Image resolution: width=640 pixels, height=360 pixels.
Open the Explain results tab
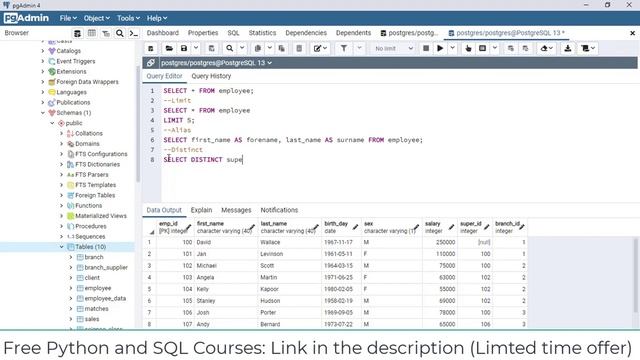pyautogui.click(x=201, y=210)
